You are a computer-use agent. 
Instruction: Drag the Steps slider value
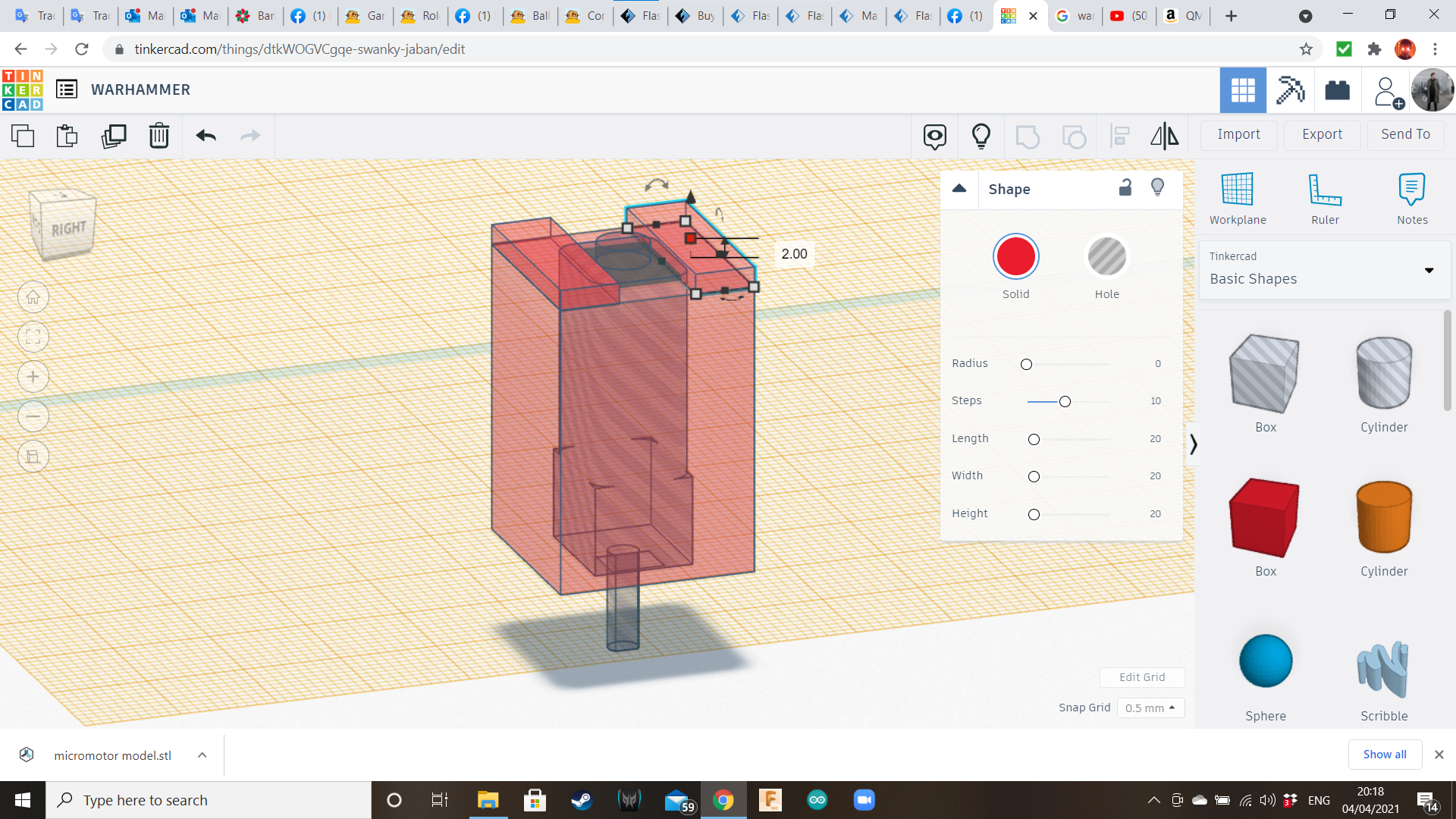point(1064,401)
